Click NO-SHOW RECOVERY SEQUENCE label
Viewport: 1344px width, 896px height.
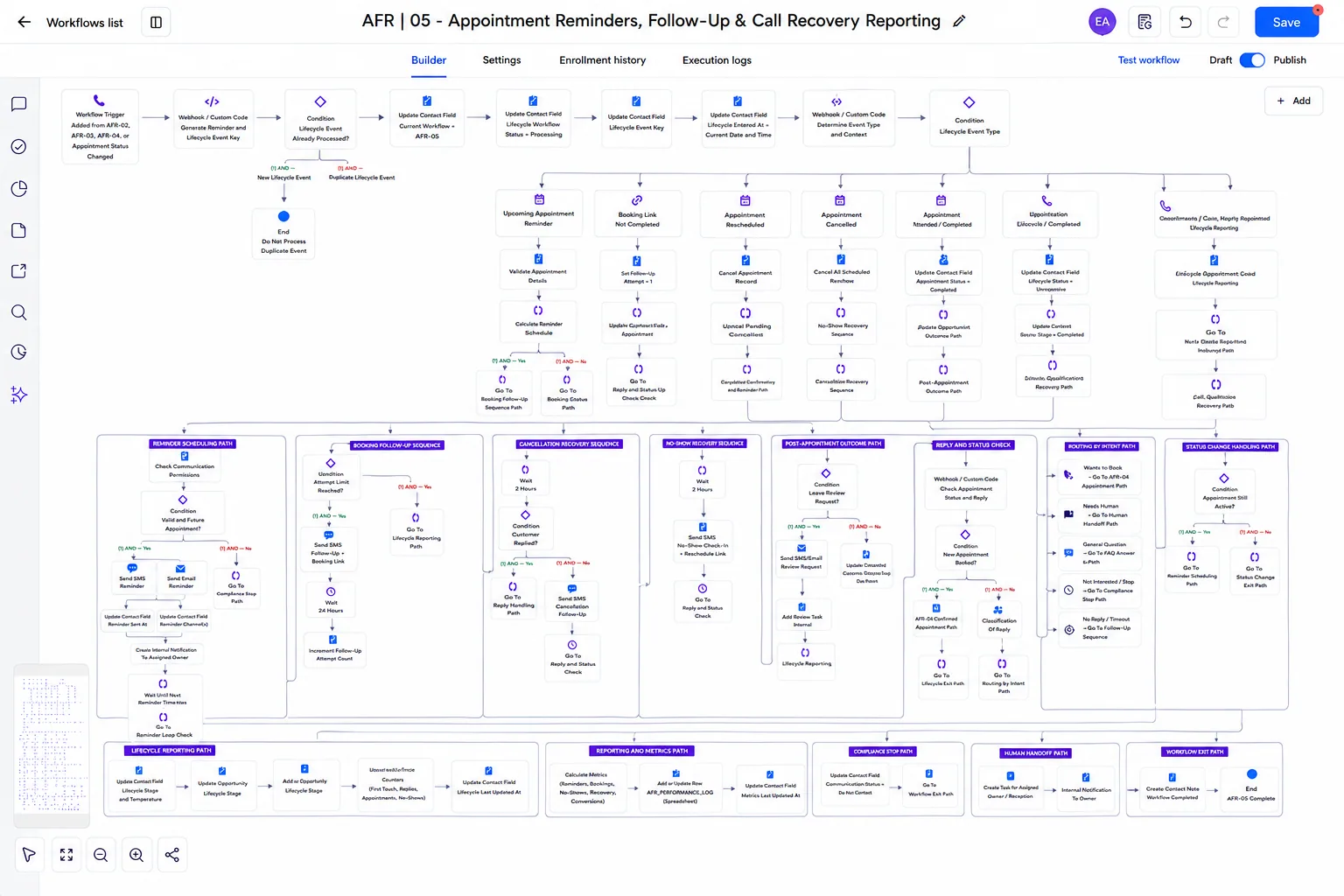click(x=704, y=444)
